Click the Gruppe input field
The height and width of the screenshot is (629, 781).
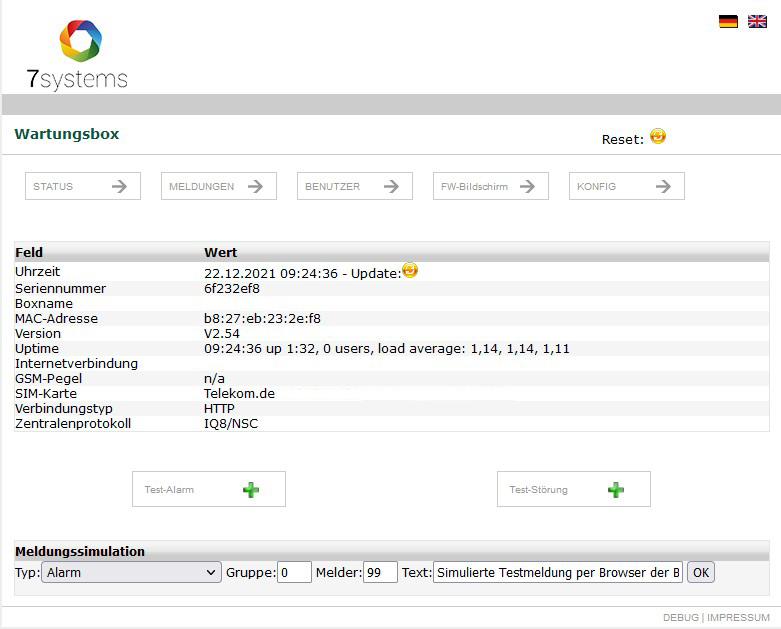294,572
